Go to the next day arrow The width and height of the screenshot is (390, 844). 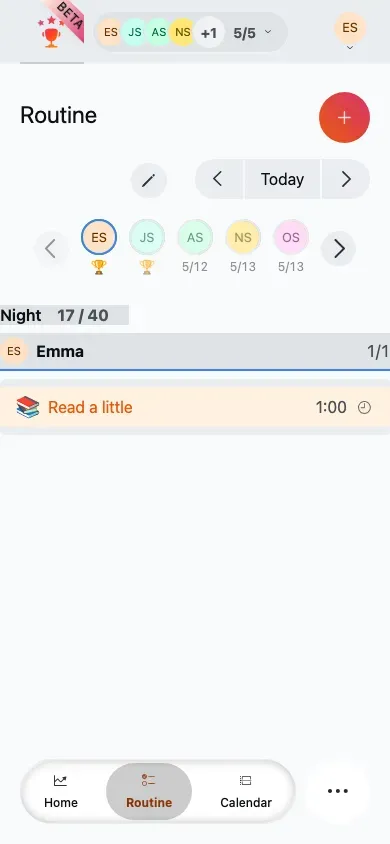pyautogui.click(x=346, y=179)
